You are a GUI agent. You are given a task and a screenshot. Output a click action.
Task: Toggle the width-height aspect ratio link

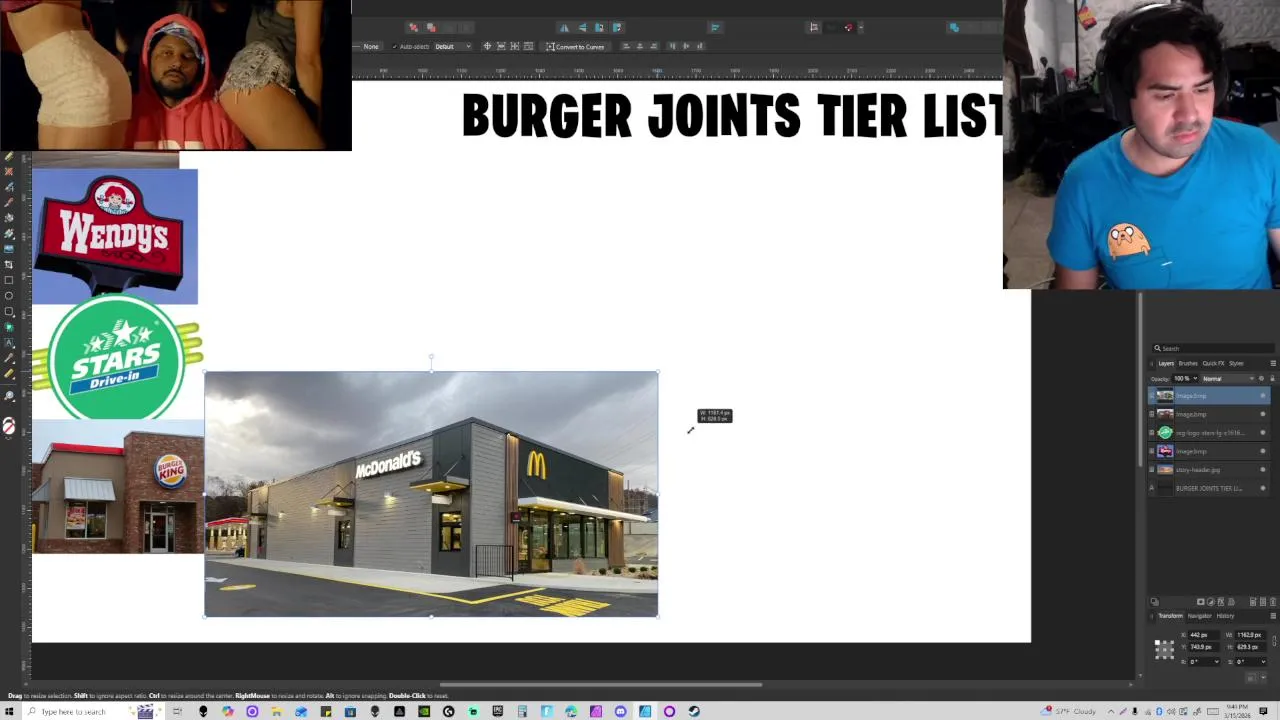pyautogui.click(x=1274, y=641)
